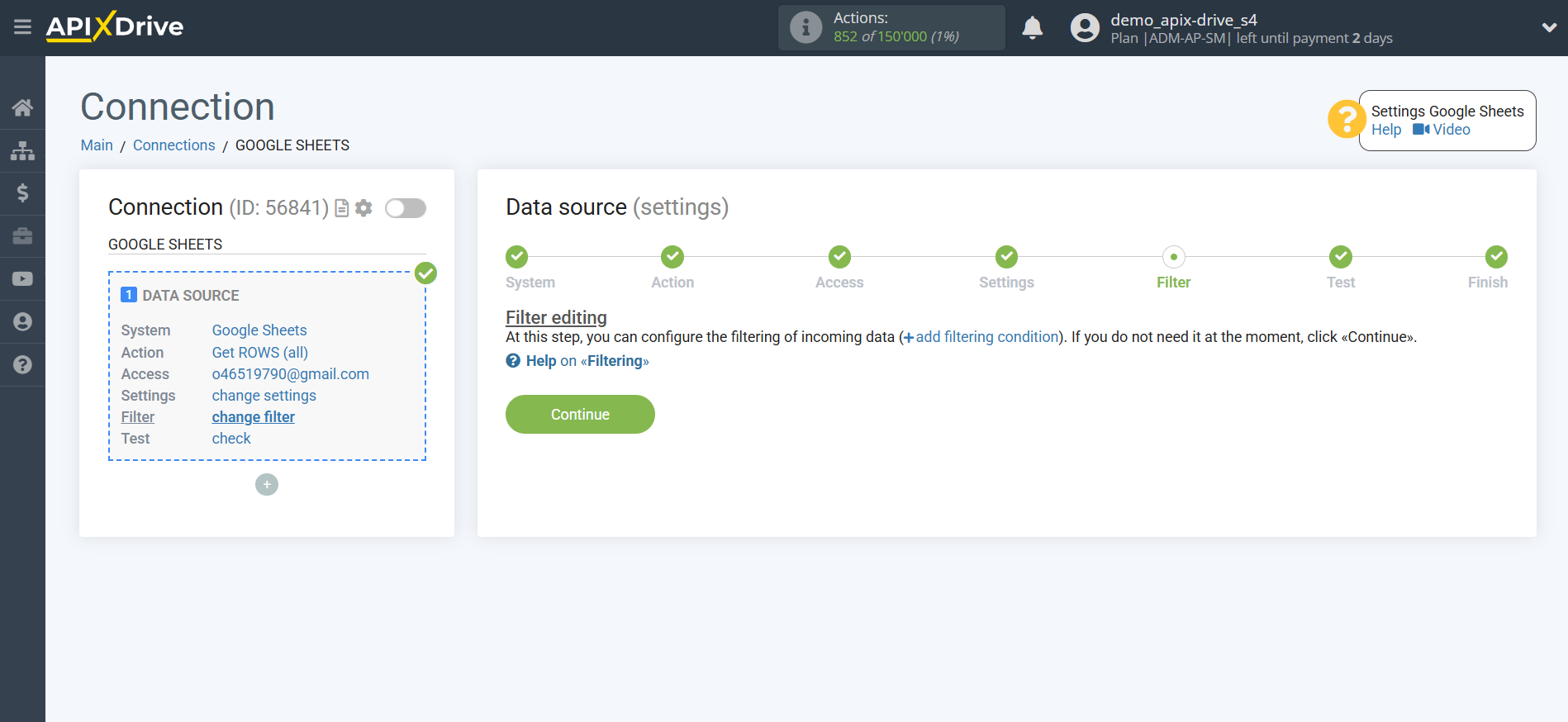The width and height of the screenshot is (1568, 722).
Task: Open the connections sitemap icon in sidebar
Action: 22,151
